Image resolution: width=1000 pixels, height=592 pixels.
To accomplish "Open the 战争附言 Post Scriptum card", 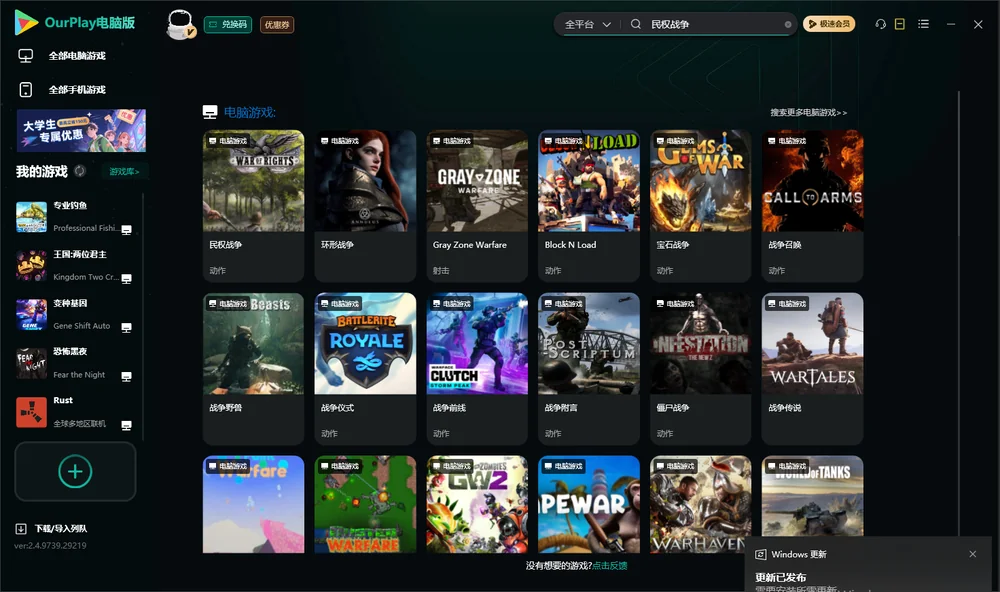I will pyautogui.click(x=589, y=368).
